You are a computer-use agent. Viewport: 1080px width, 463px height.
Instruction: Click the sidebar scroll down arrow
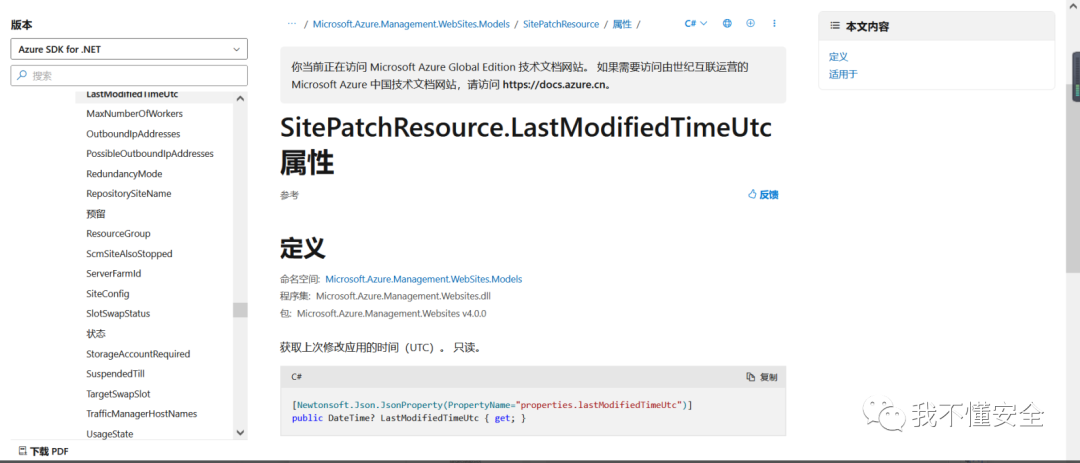240,433
